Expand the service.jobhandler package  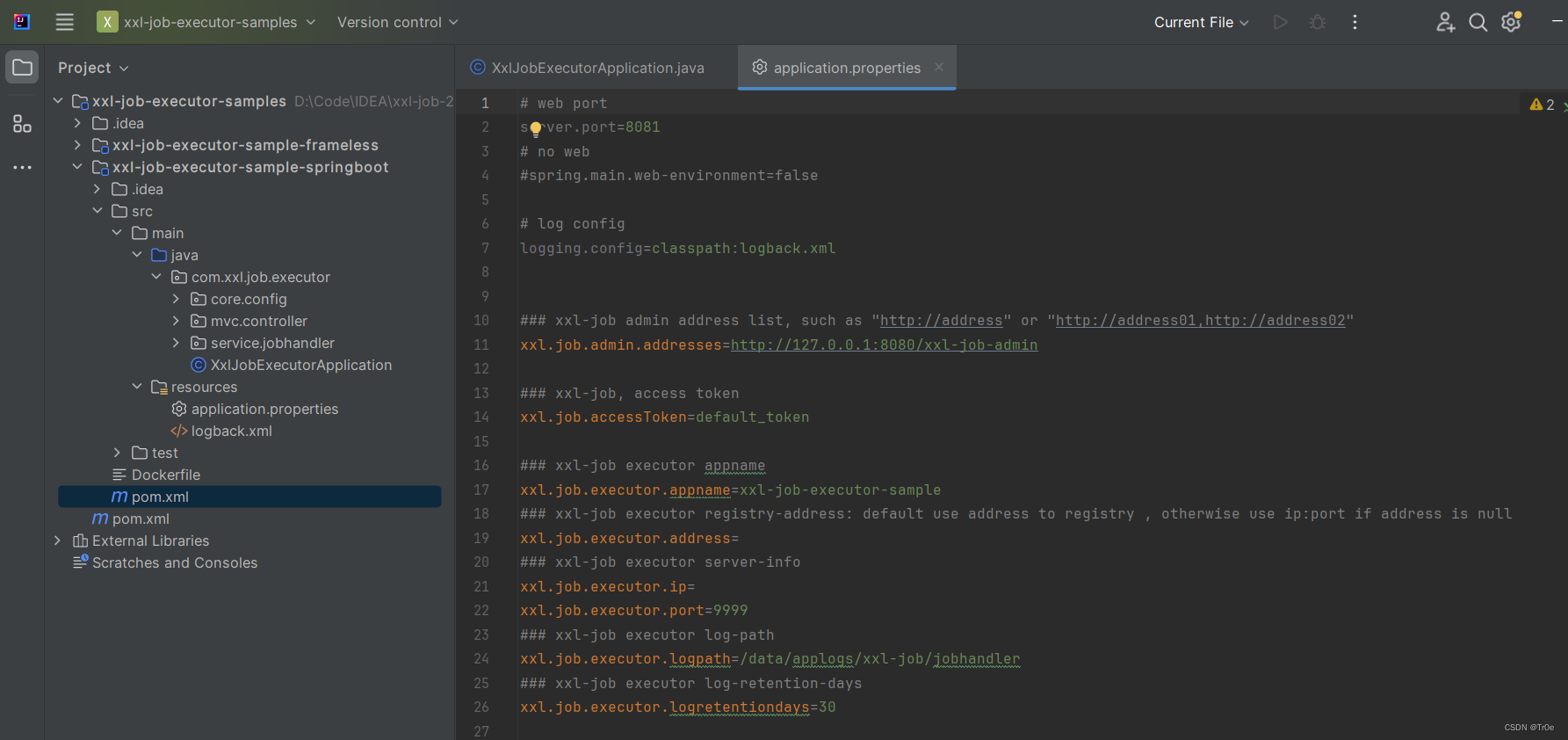click(176, 343)
